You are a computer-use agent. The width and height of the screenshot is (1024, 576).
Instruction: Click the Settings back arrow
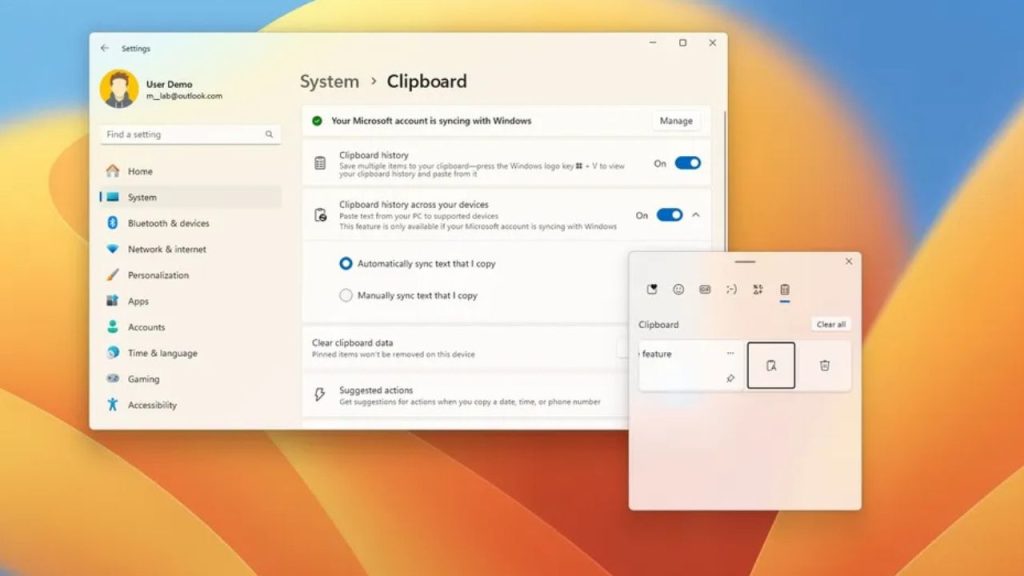105,48
